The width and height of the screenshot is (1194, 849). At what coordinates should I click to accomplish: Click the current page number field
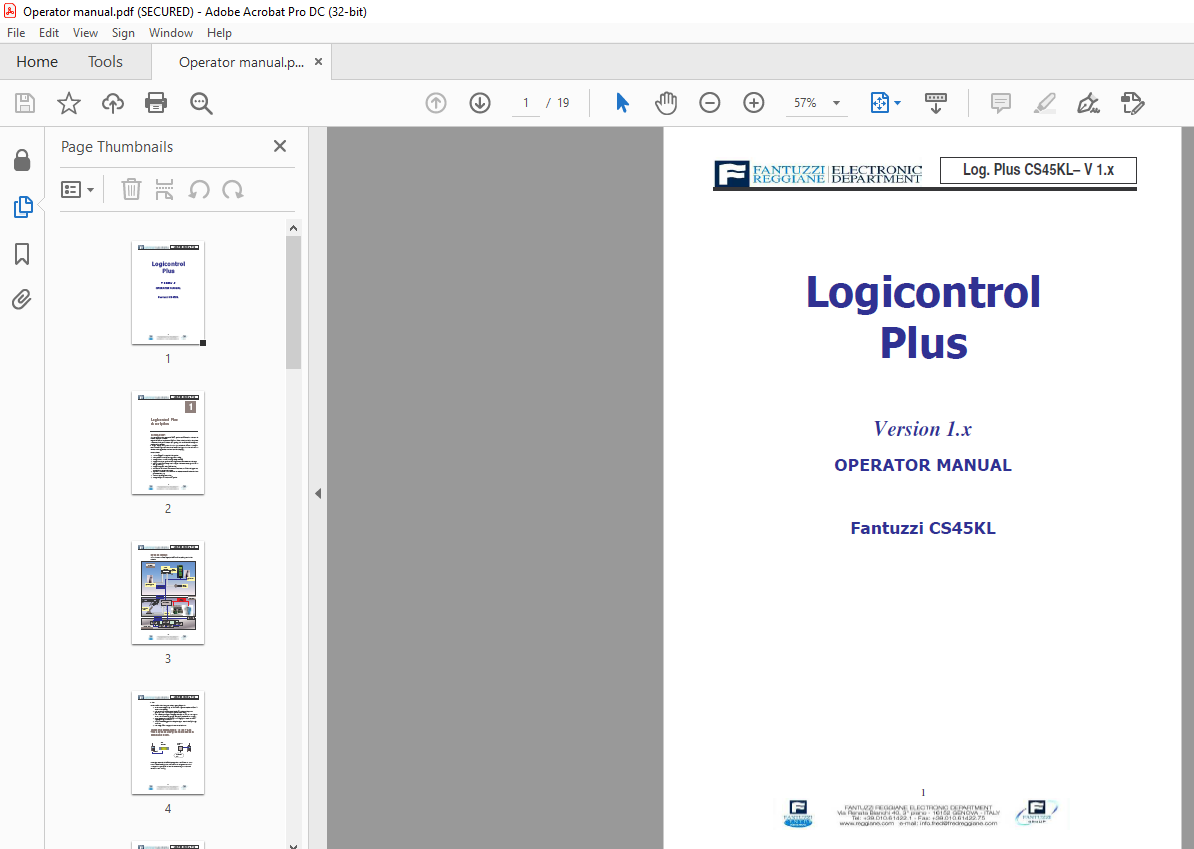pos(525,103)
